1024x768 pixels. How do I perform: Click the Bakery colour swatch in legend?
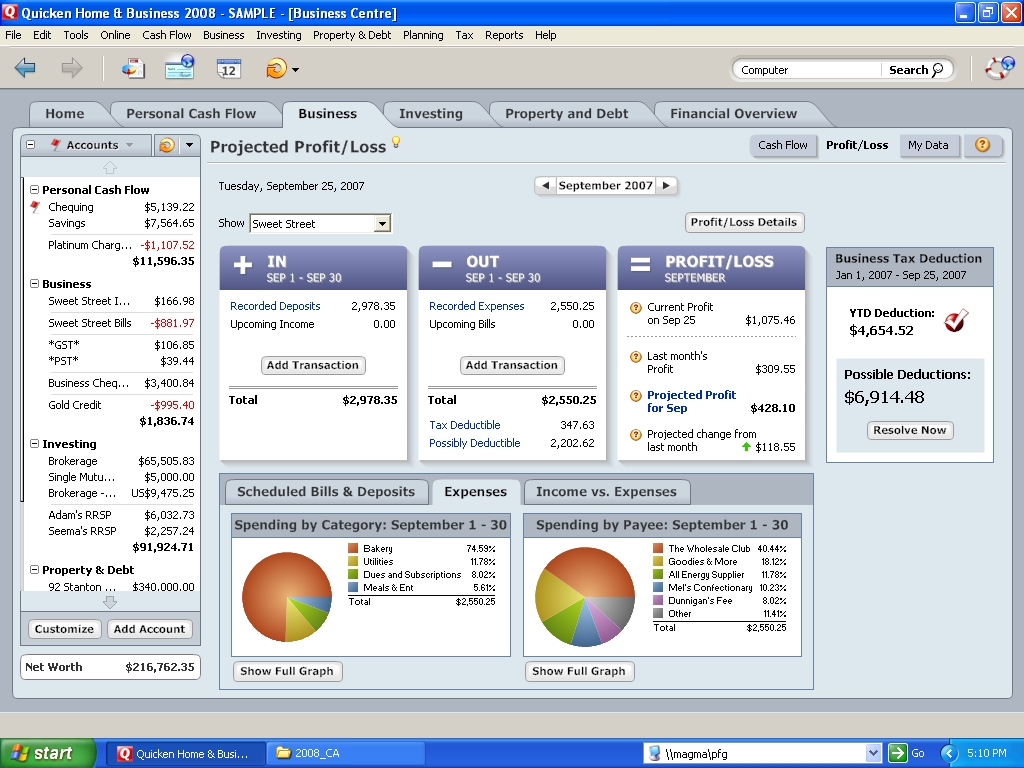353,549
